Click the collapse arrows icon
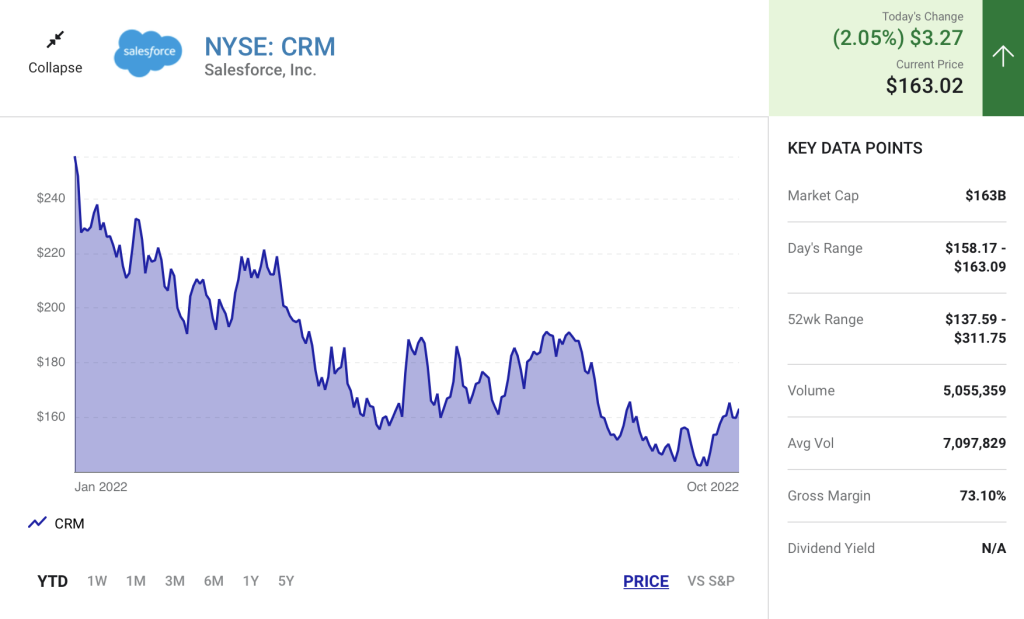 pyautogui.click(x=55, y=40)
